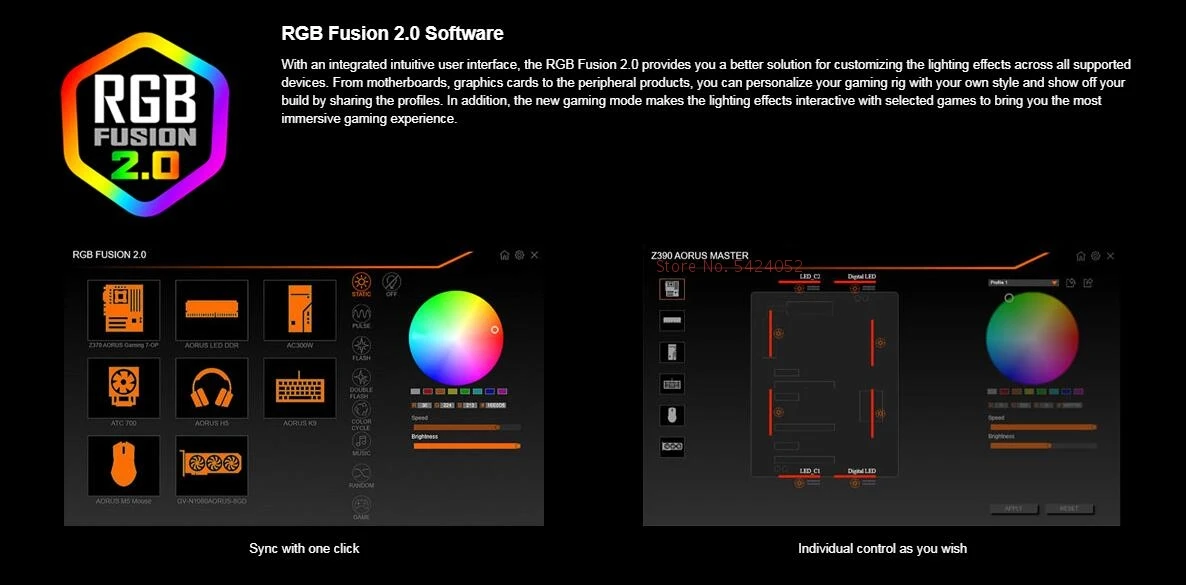Viewport: 1186px width, 585px height.
Task: Click the upper-left LED strip light icon on motherboard
Action: (778, 333)
